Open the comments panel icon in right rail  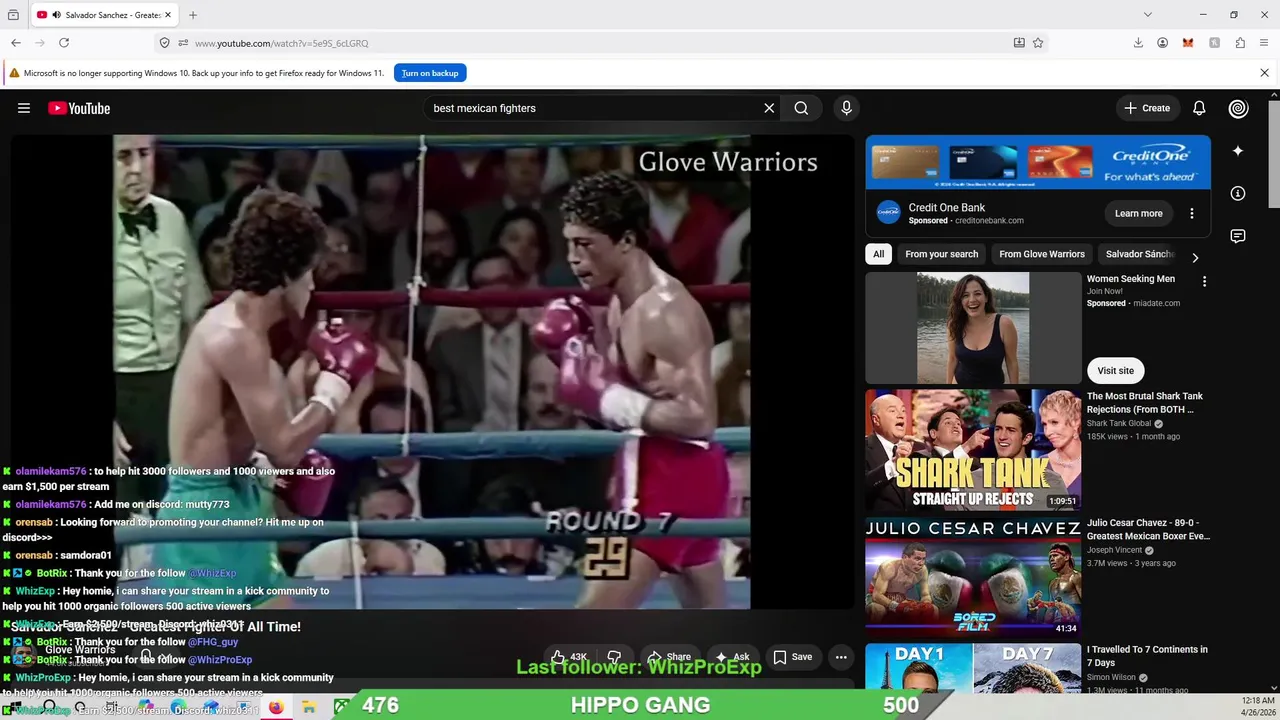click(x=1238, y=236)
